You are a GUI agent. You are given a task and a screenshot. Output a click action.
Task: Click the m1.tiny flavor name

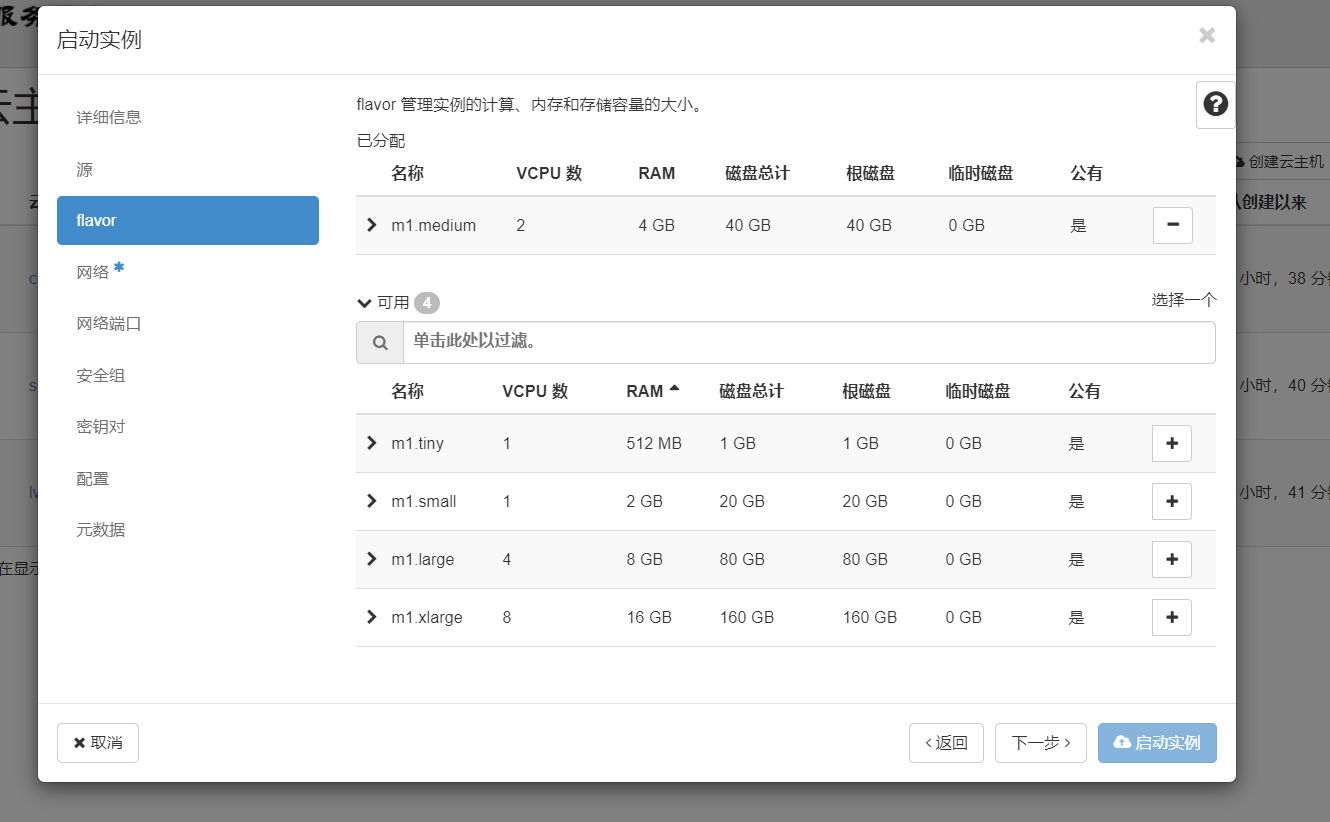point(417,443)
